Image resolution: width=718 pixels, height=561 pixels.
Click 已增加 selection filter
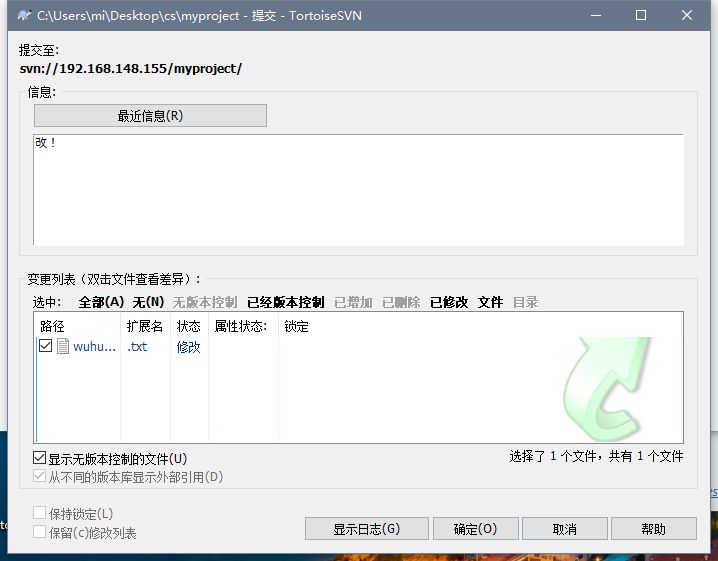coord(354,302)
